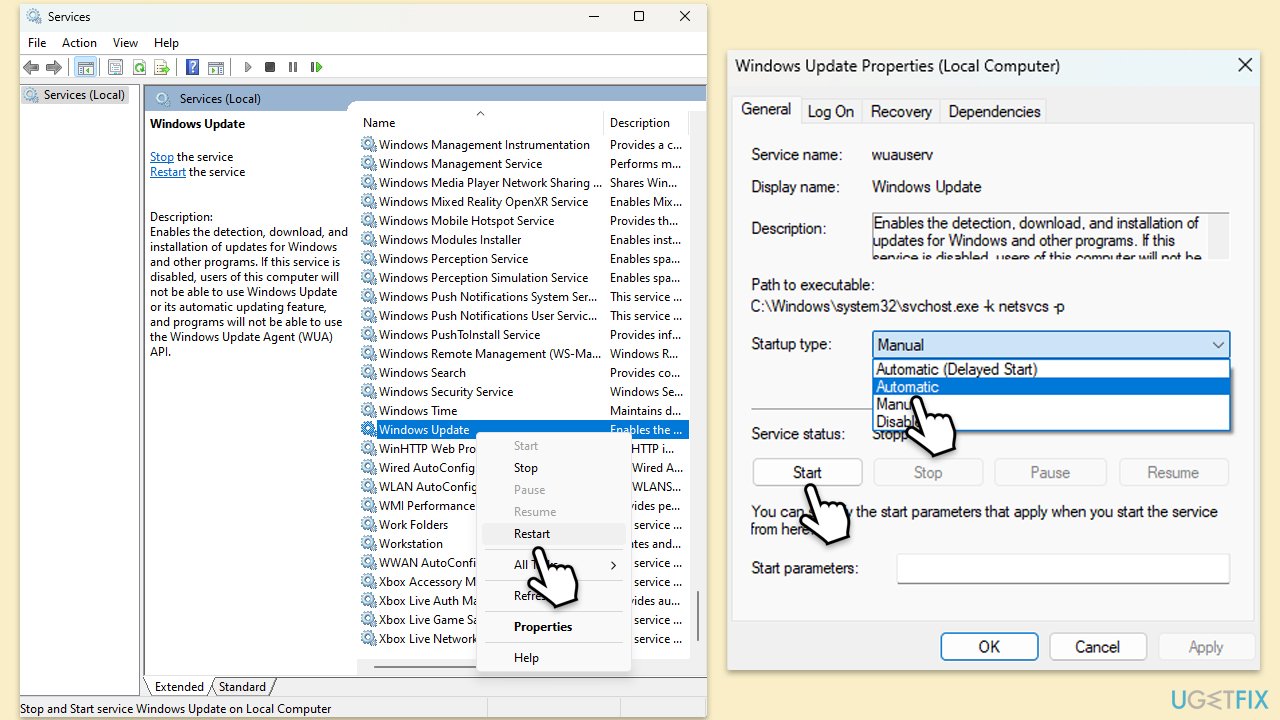Choose Help in the context menu
The height and width of the screenshot is (720, 1280).
point(553,658)
